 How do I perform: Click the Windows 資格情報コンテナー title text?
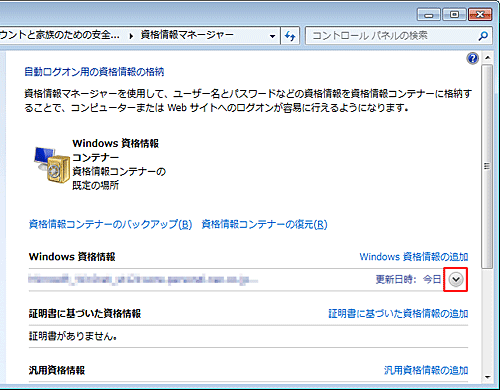pyautogui.click(x=116, y=150)
